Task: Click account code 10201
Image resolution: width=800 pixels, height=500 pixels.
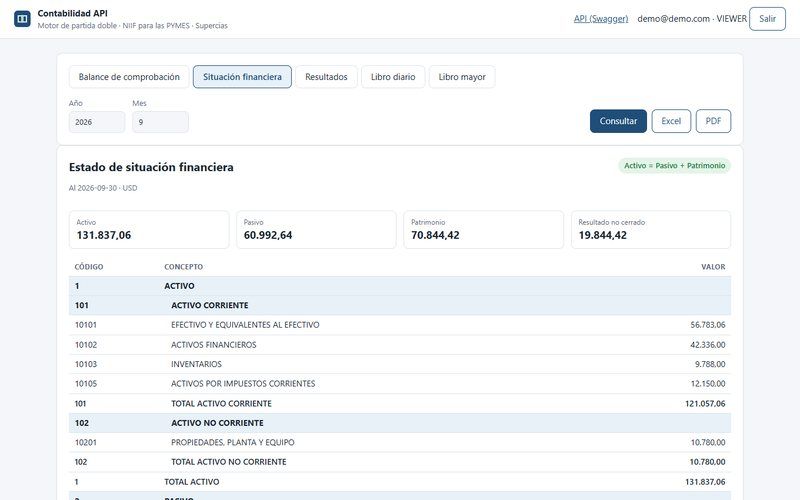Action: 86,442
